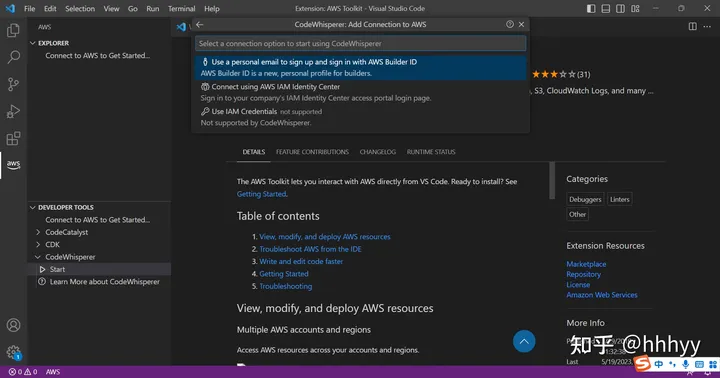Click the split editor right icon

click(x=692, y=26)
